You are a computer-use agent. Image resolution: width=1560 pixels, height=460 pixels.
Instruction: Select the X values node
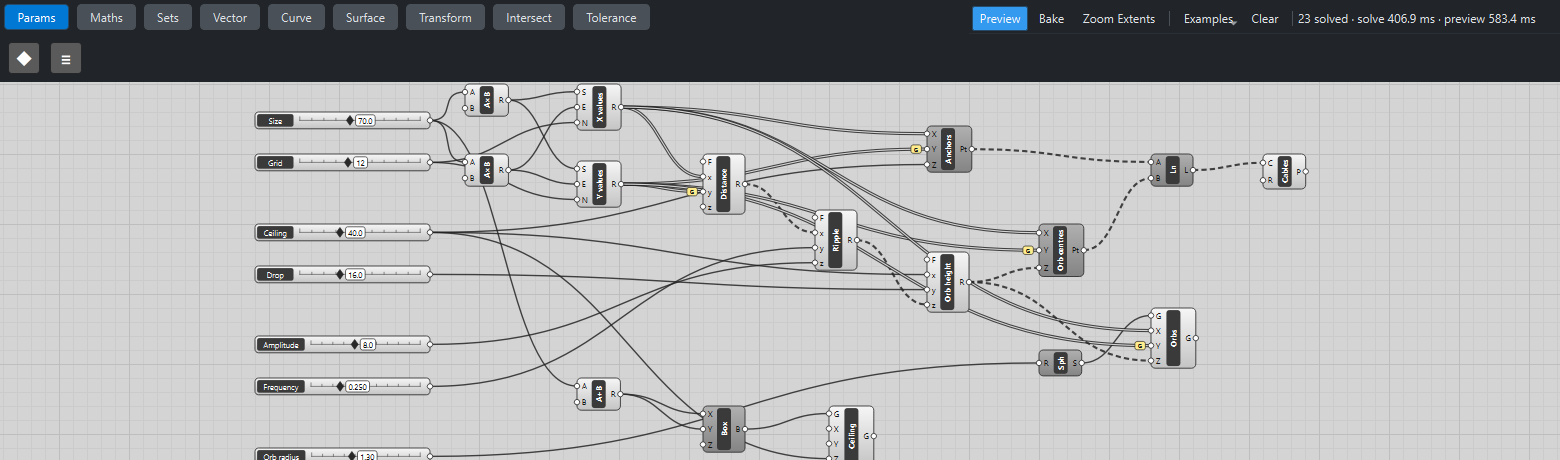click(x=599, y=107)
